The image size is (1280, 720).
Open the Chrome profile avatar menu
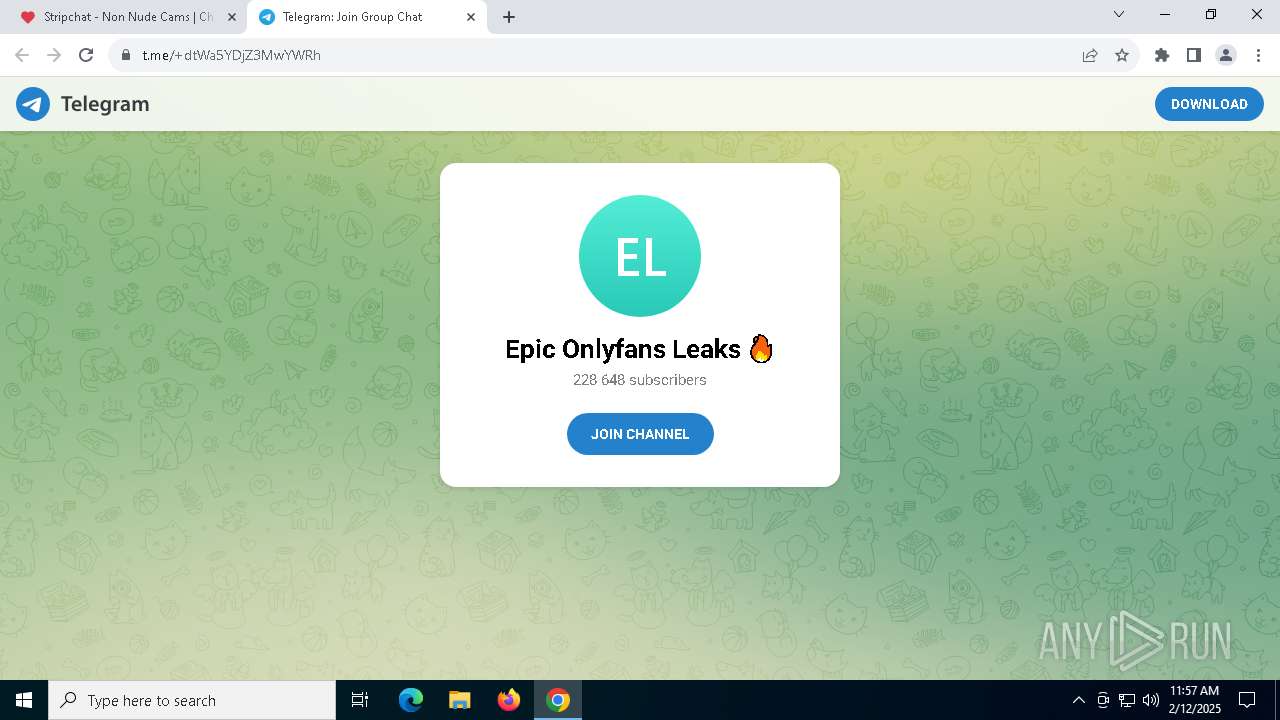coord(1226,55)
